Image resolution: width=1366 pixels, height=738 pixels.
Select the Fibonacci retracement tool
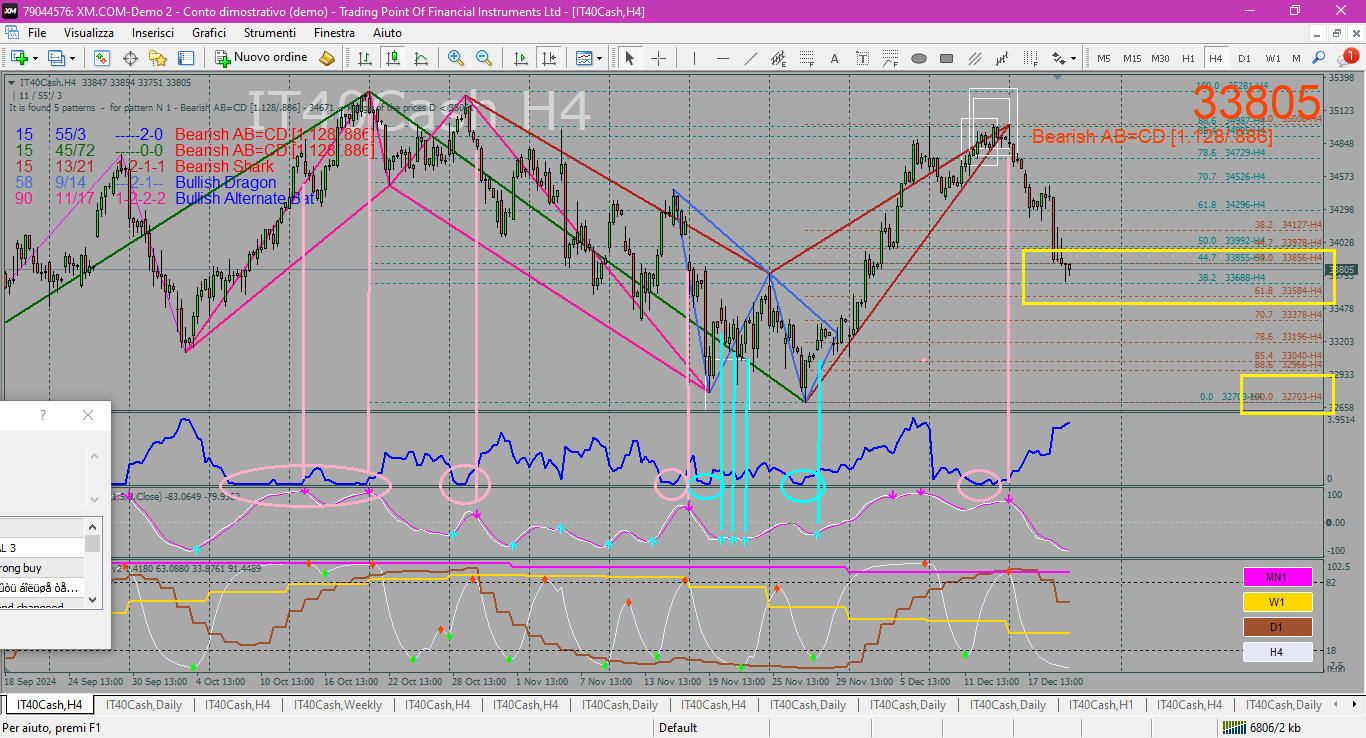click(806, 58)
